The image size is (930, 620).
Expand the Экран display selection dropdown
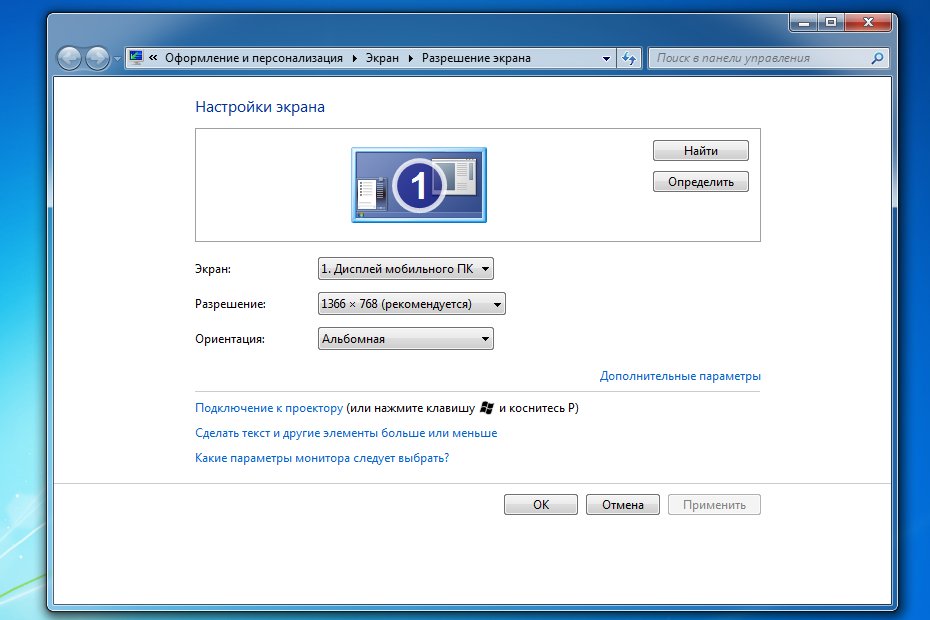405,268
